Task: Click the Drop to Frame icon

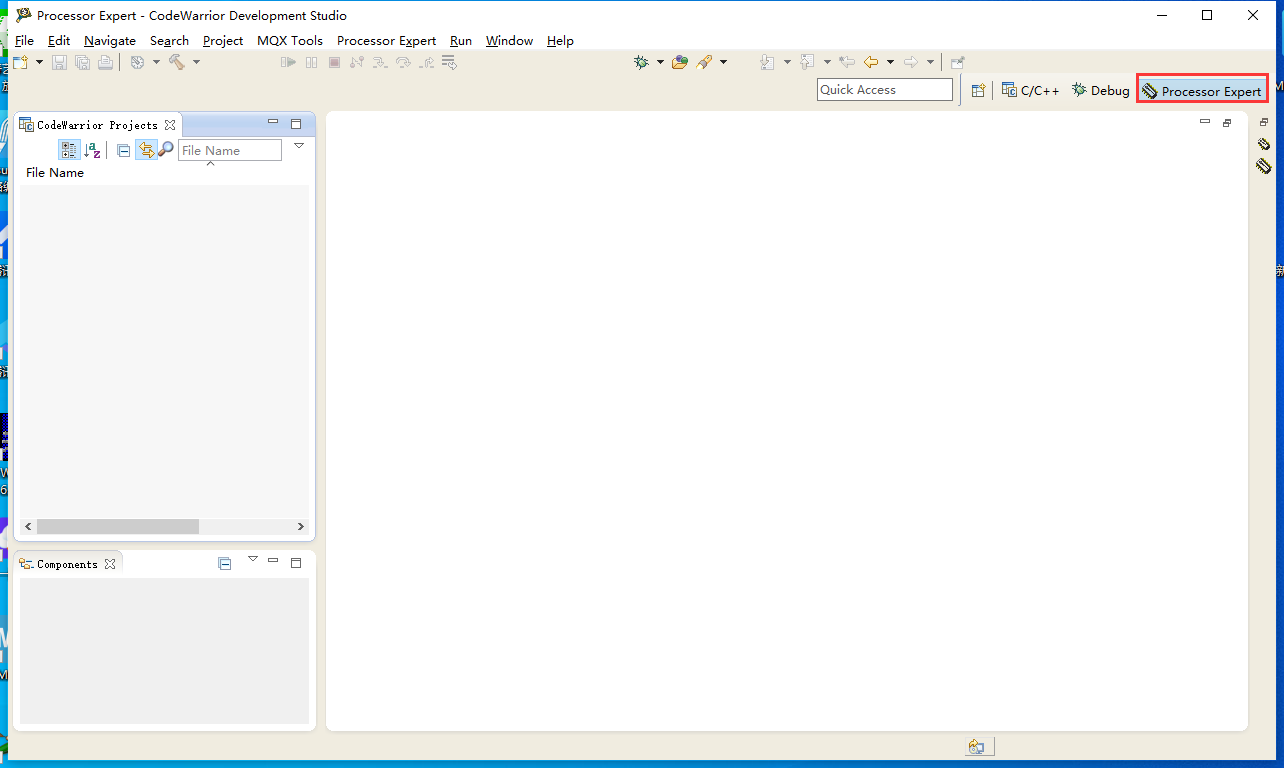Action: point(449,62)
